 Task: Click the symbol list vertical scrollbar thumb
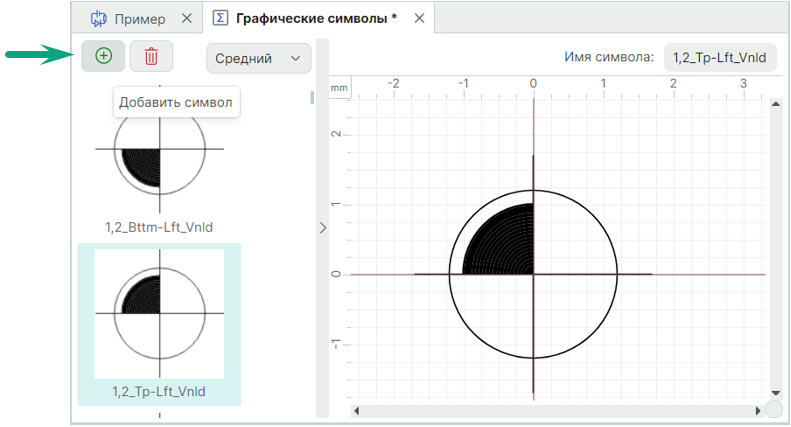(312, 97)
